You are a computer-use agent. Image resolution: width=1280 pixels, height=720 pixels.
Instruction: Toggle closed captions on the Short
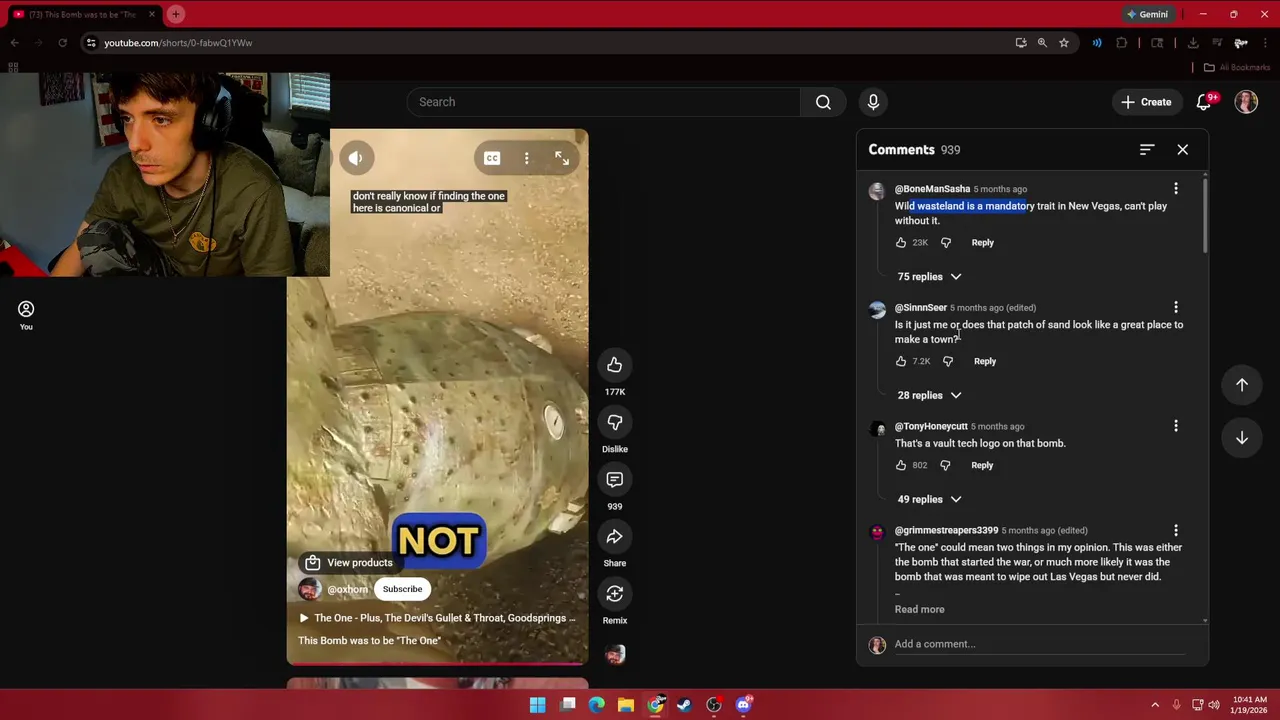click(x=492, y=158)
